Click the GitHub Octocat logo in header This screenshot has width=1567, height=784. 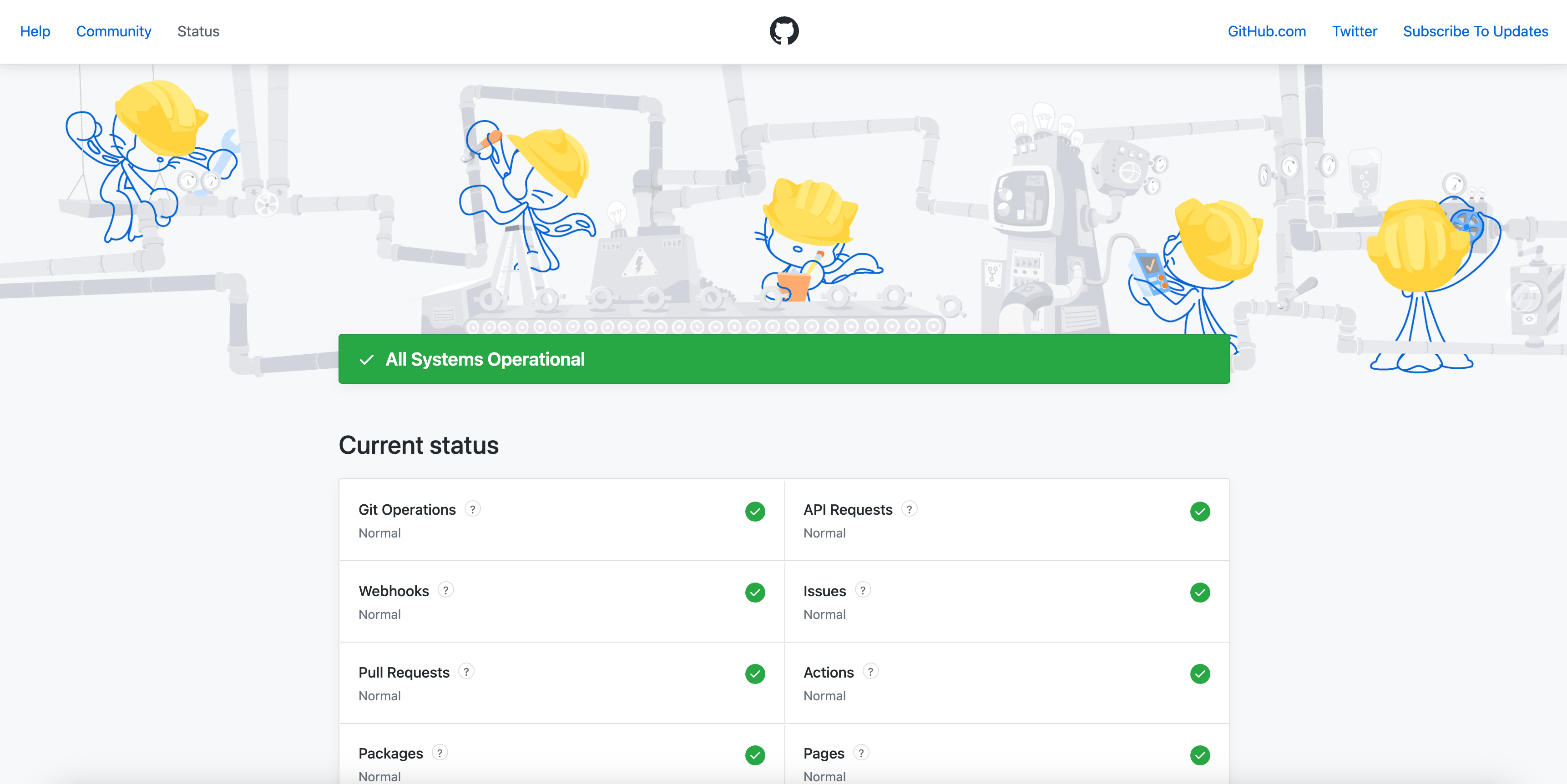tap(783, 31)
